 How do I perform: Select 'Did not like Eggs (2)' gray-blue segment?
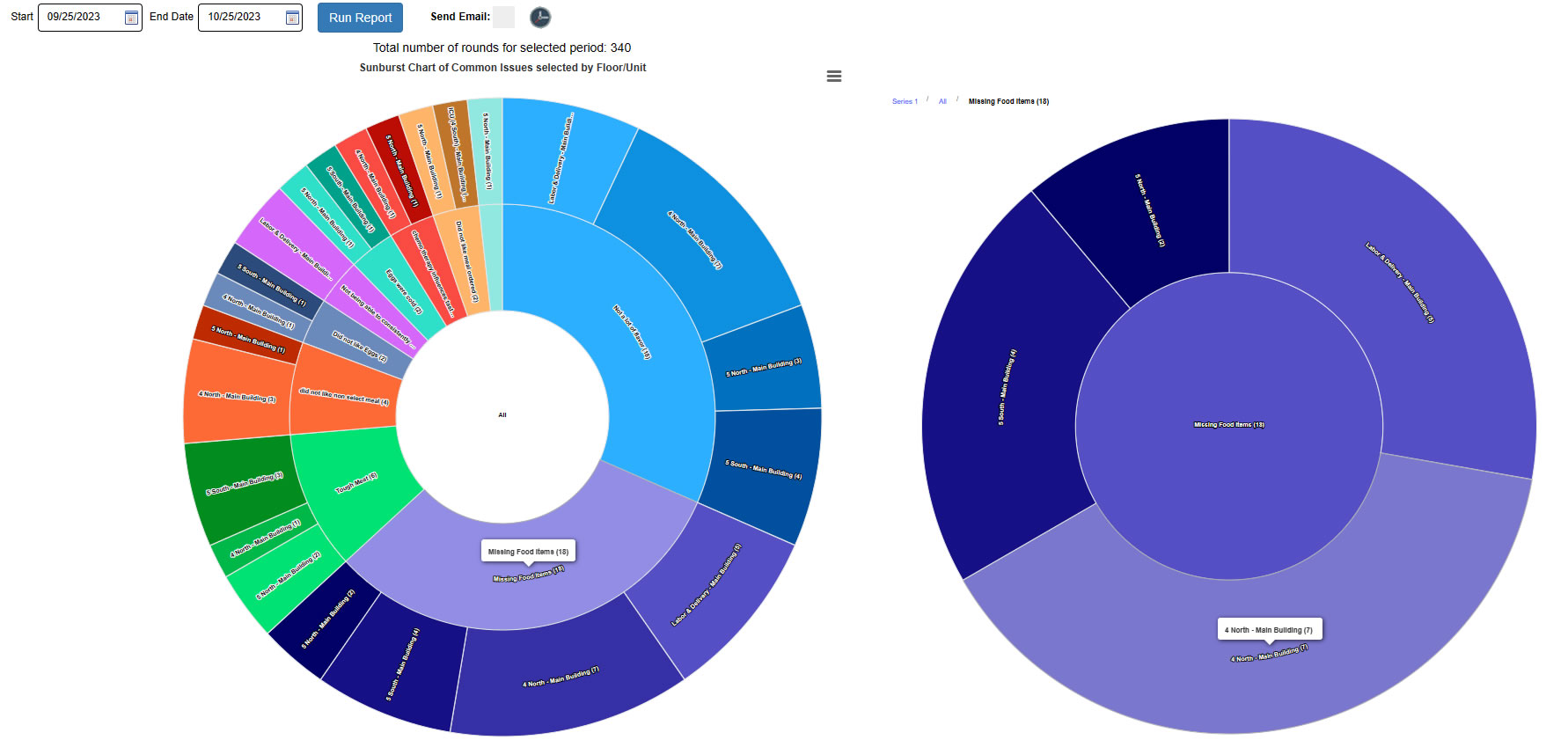[359, 347]
